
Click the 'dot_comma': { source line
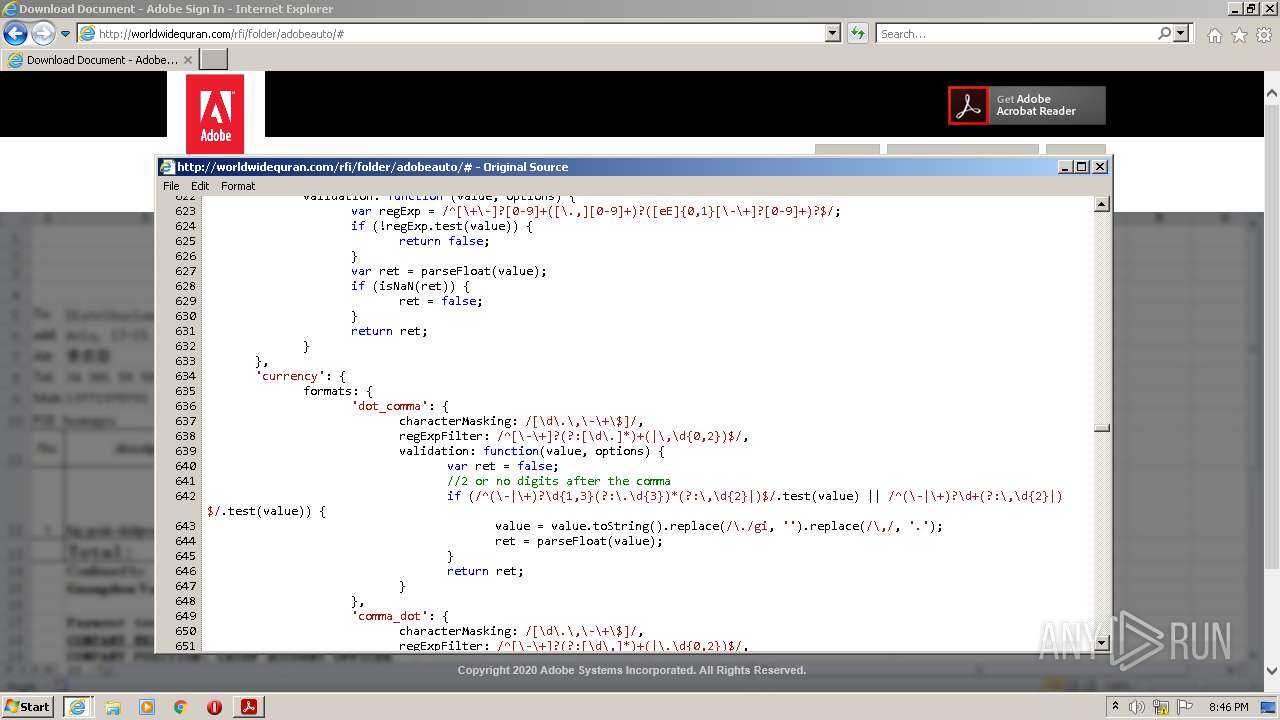(400, 406)
